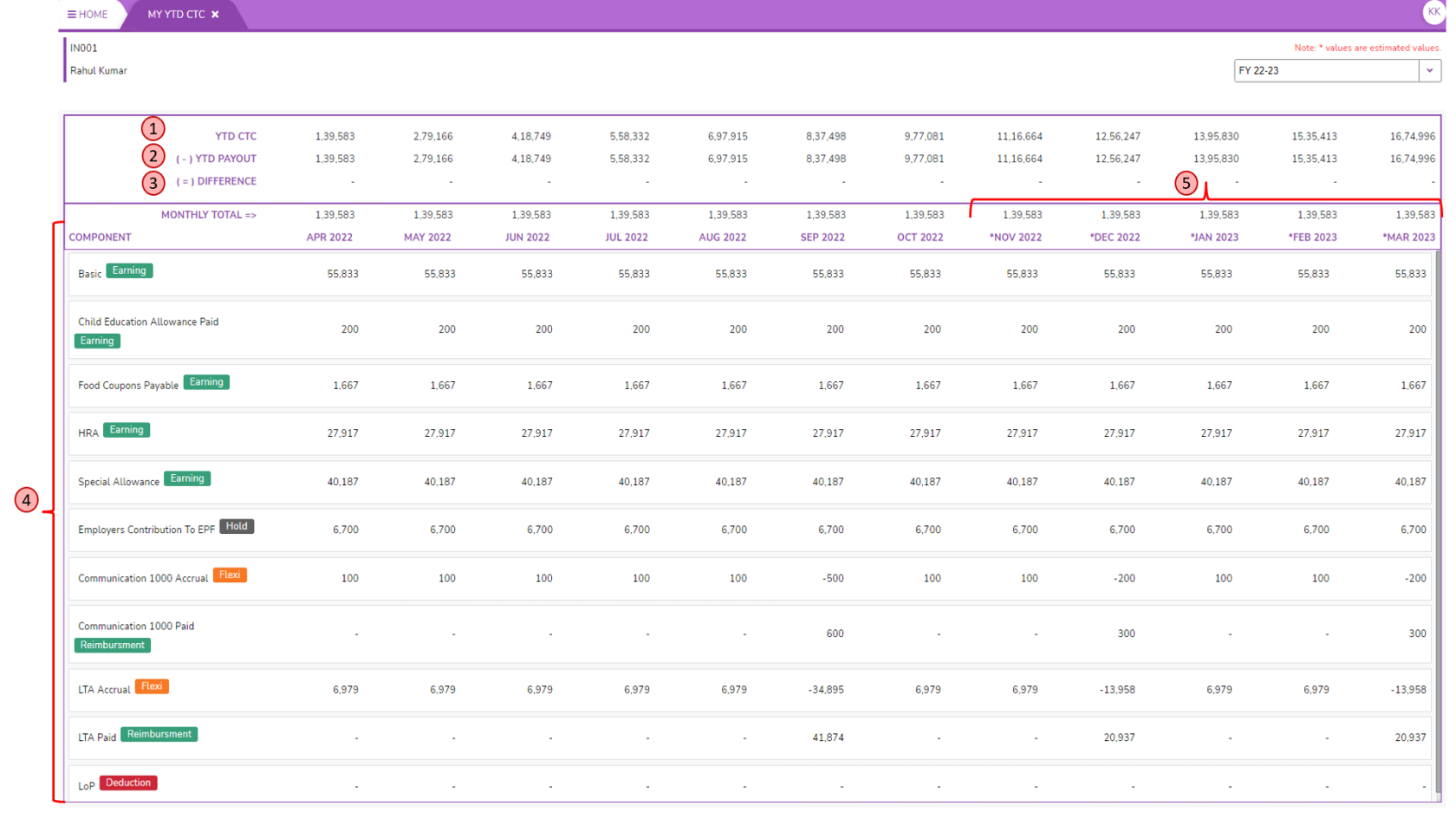Click the COMPONENT column header

101,237
